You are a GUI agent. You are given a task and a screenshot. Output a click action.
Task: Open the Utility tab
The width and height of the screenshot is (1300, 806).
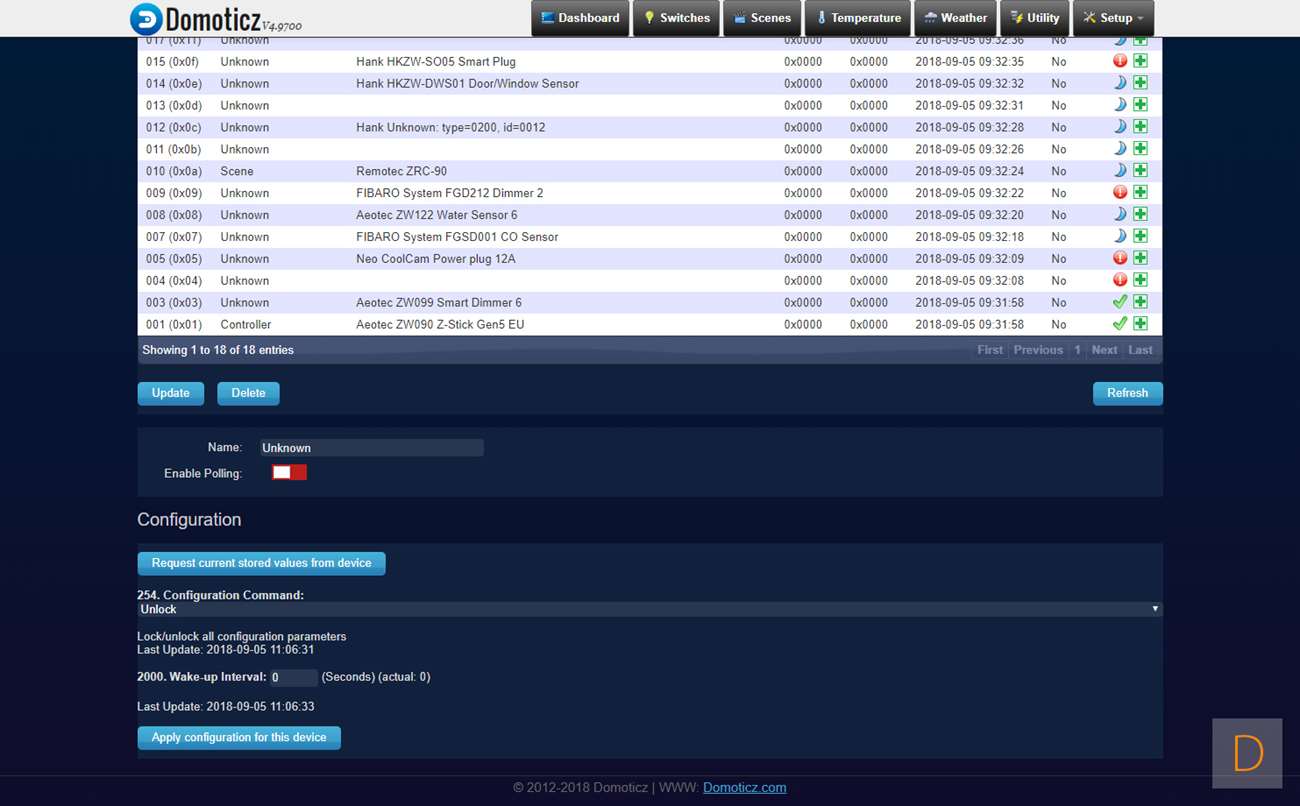click(1034, 18)
